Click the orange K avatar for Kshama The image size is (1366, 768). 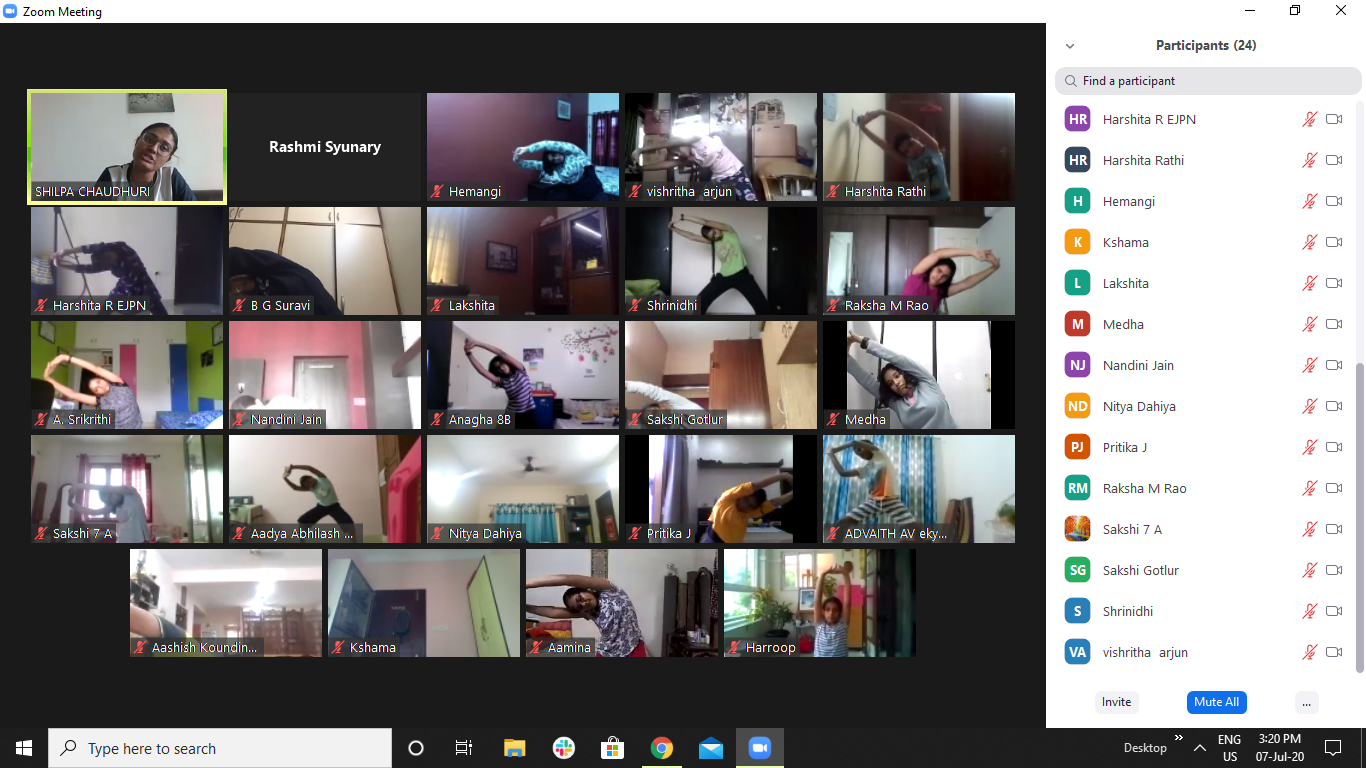pyautogui.click(x=1077, y=242)
